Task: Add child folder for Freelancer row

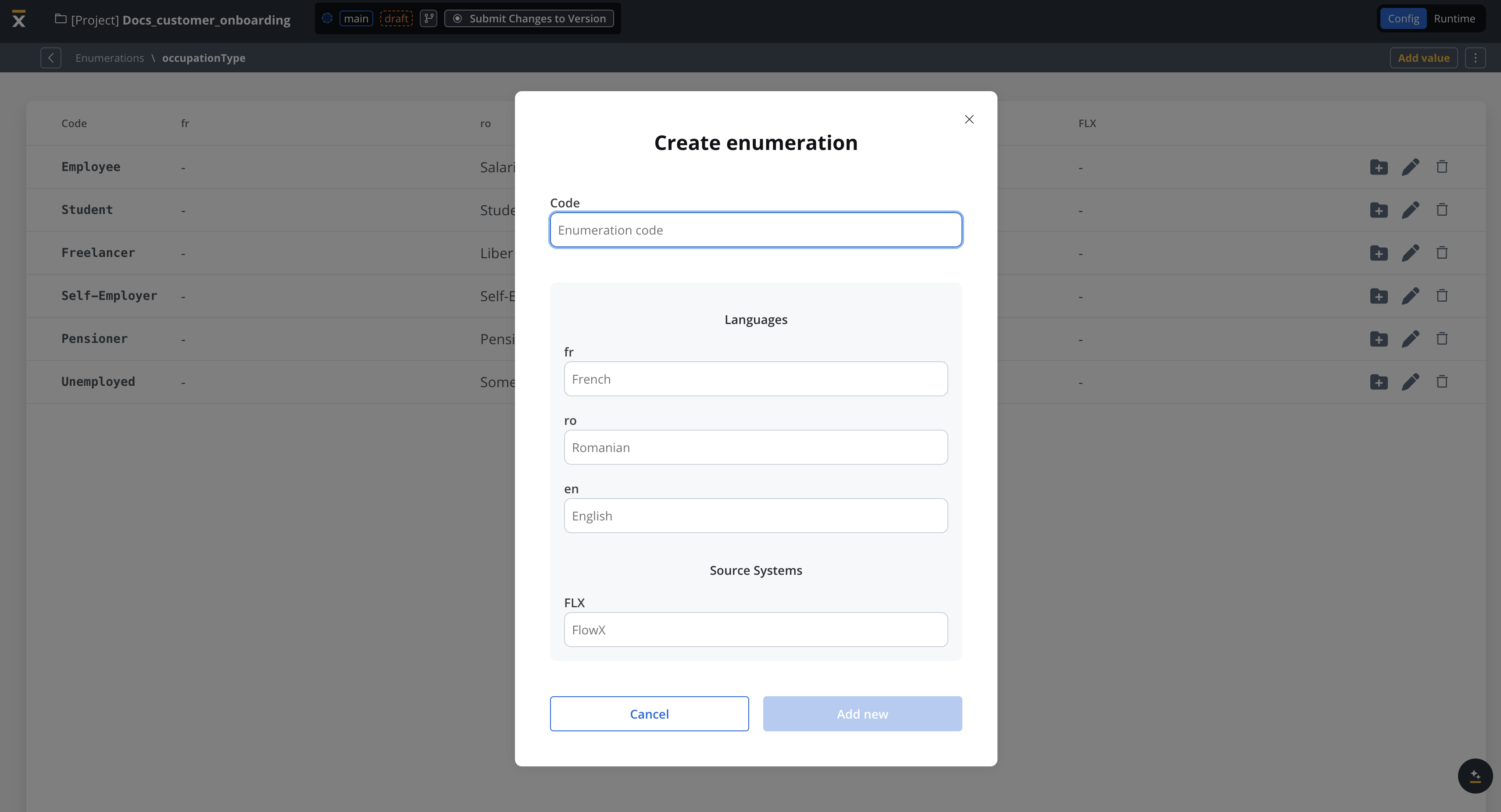Action: [x=1379, y=253]
